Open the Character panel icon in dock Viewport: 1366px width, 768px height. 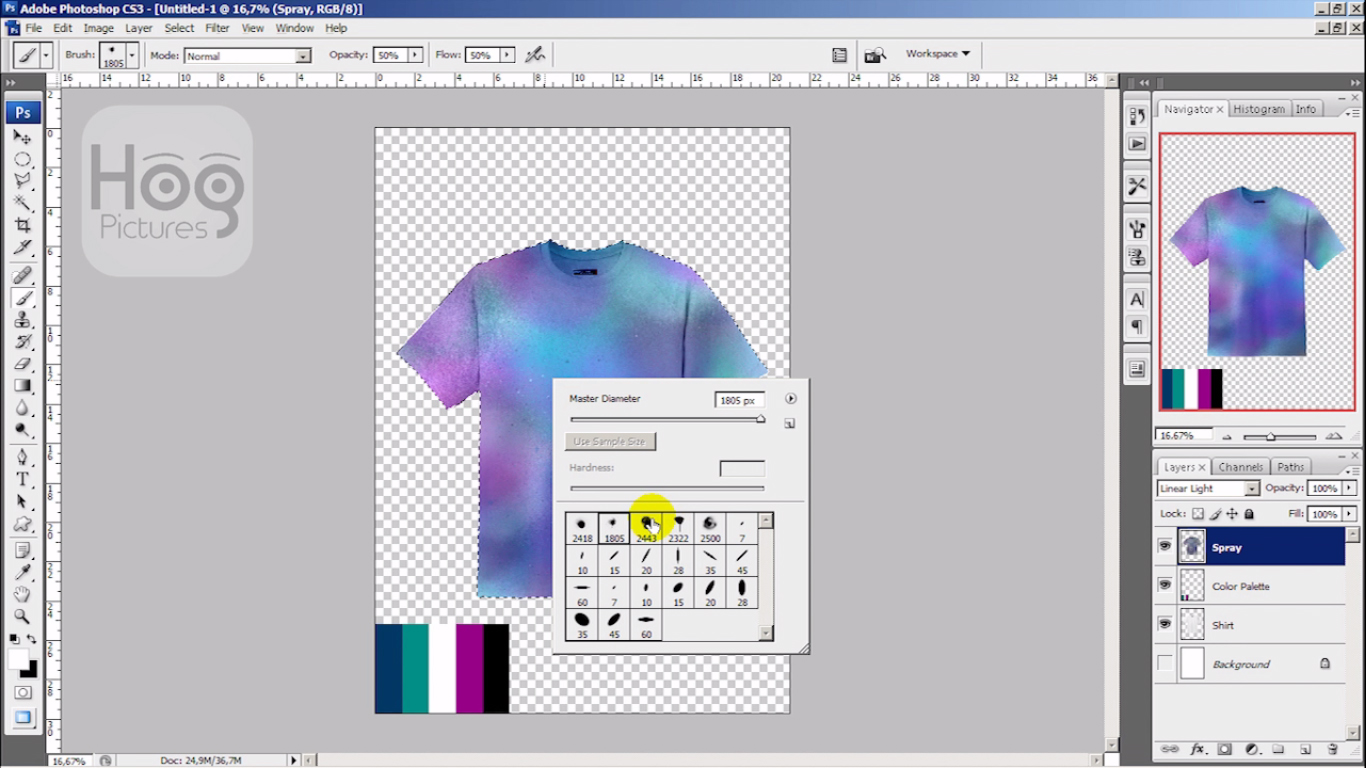click(x=1137, y=299)
